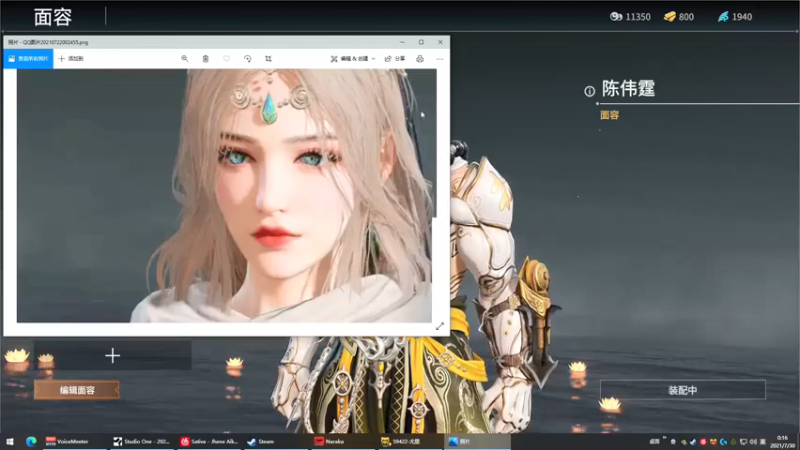This screenshot has width=800, height=450.
Task: Click the 装配中 button
Action: coord(683,390)
